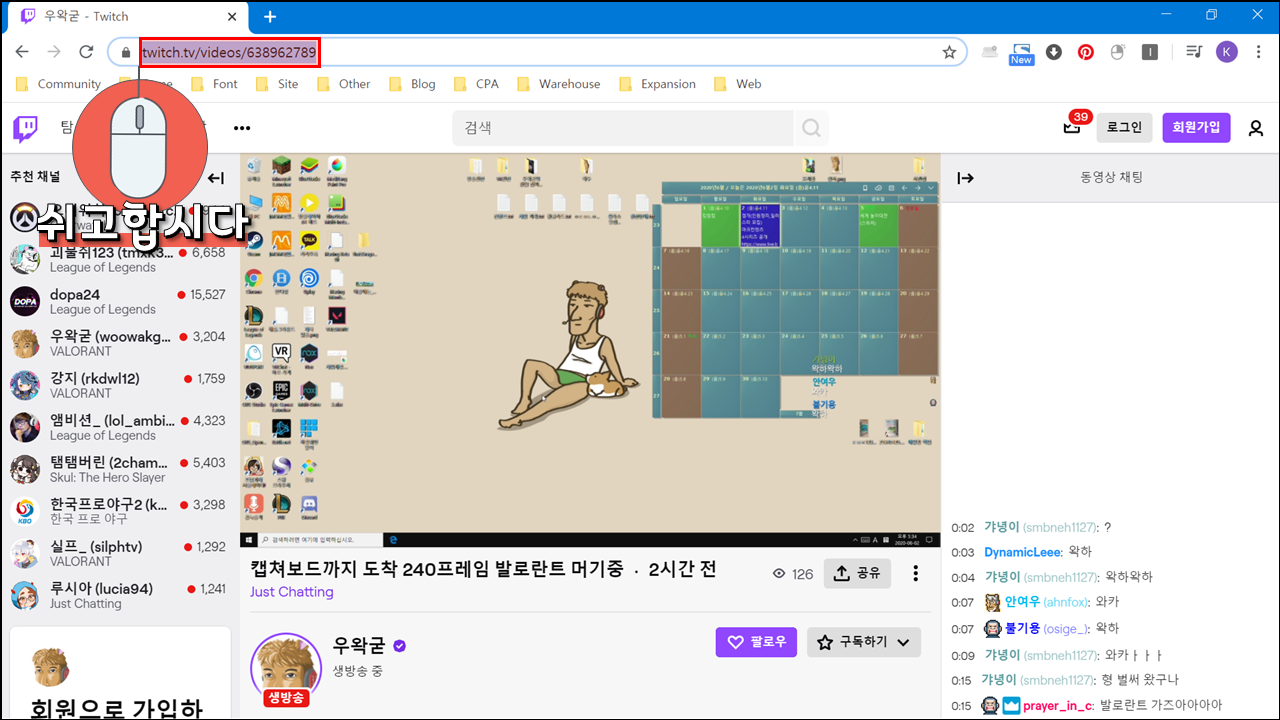Viewport: 1280px width, 720px height.
Task: Click the site lock icon in address bar
Action: coord(126,52)
